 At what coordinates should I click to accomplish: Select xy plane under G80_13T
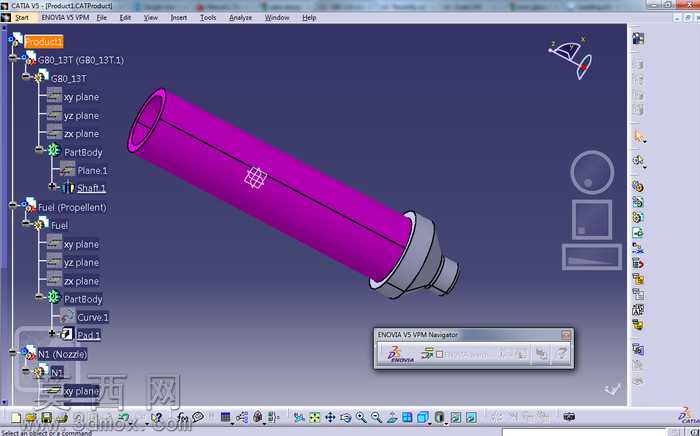click(x=81, y=97)
